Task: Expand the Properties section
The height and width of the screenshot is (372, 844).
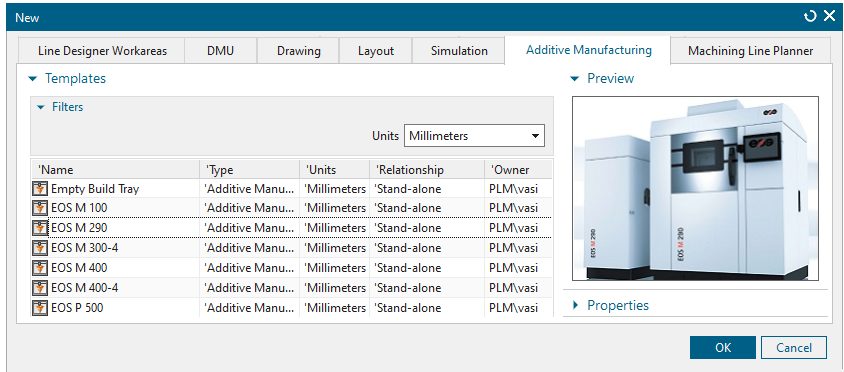Action: click(575, 305)
